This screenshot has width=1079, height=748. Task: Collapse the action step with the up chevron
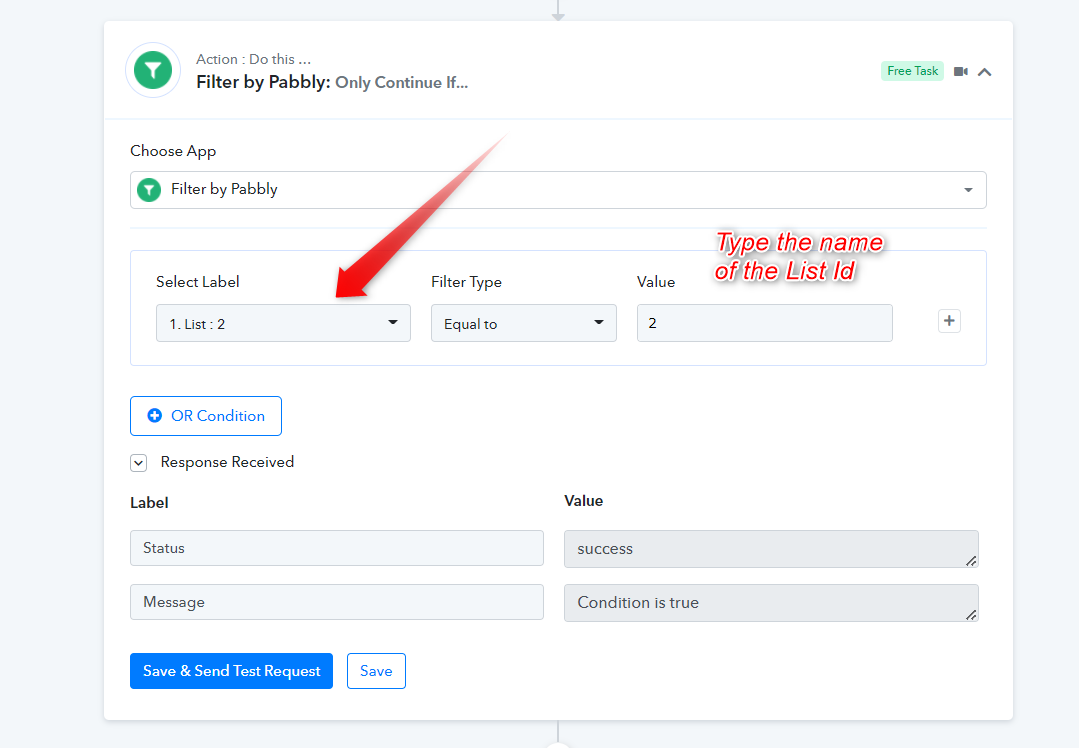(985, 72)
